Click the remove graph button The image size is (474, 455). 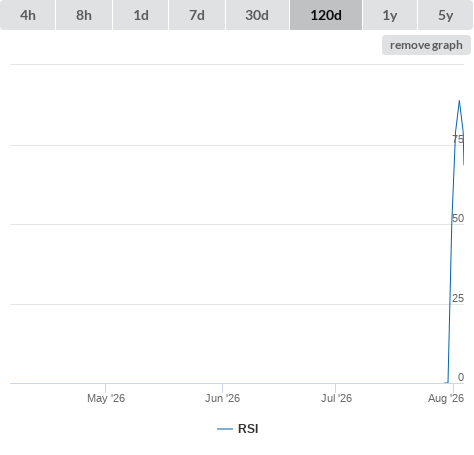pos(426,45)
